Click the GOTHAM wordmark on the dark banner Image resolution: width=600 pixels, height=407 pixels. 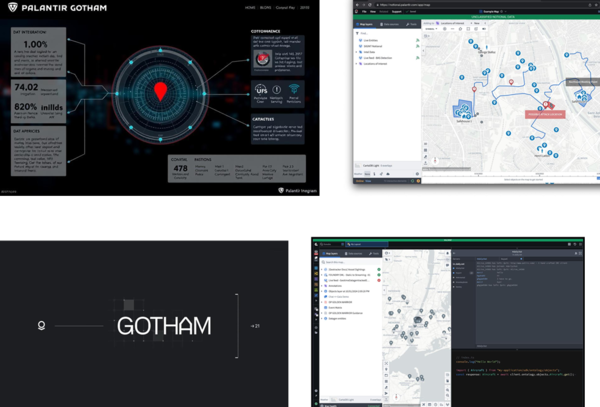click(164, 326)
